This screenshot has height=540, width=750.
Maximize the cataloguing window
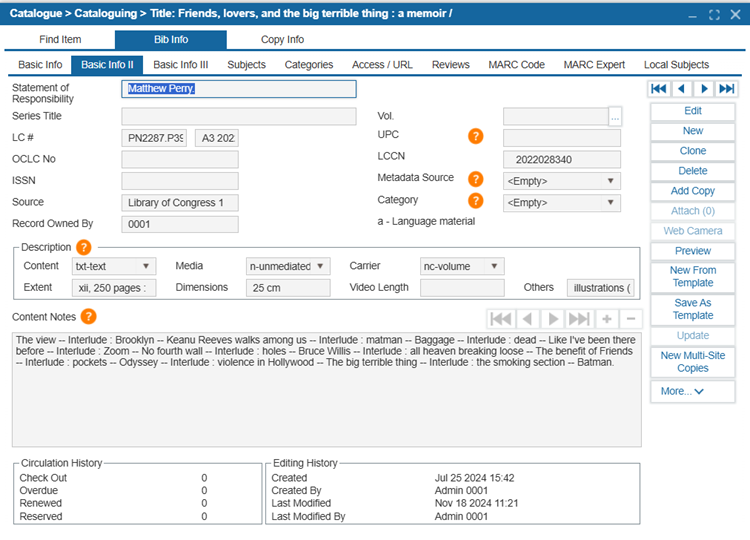[714, 15]
